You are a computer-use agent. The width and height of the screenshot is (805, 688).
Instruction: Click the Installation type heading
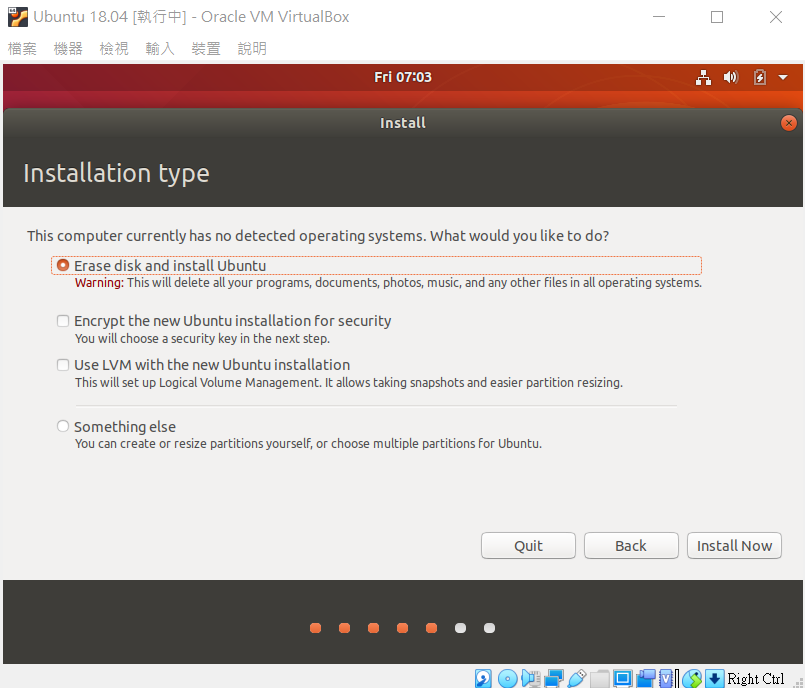coord(117,174)
